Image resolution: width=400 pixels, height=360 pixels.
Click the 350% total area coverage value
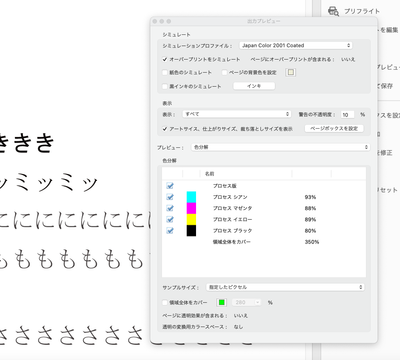click(x=312, y=242)
